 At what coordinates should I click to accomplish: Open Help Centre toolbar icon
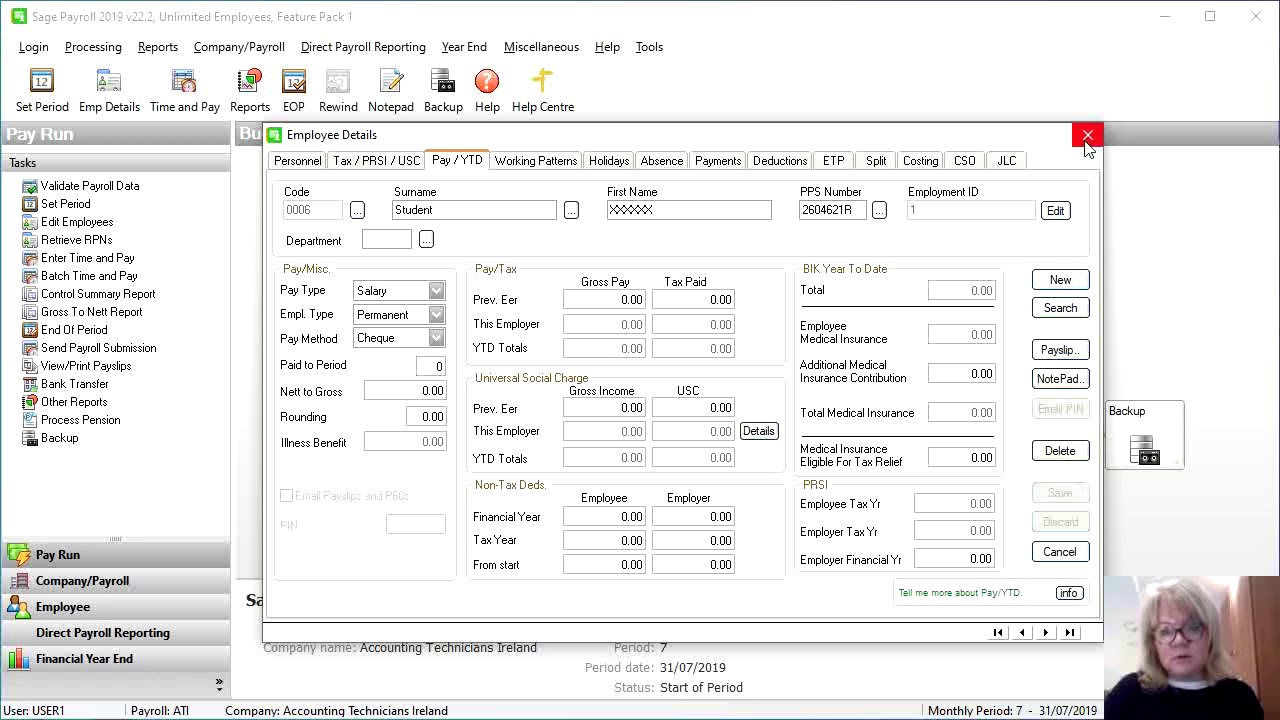tap(543, 91)
